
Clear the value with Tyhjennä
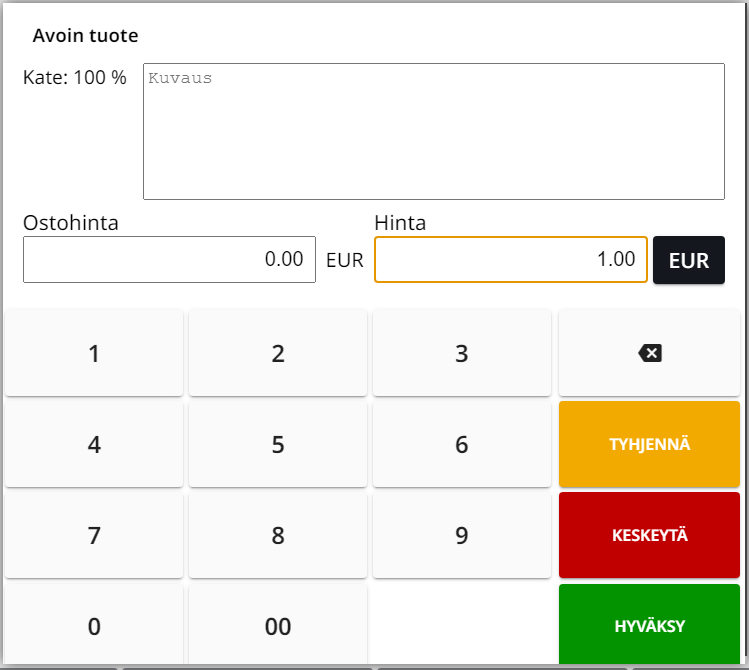[649, 445]
